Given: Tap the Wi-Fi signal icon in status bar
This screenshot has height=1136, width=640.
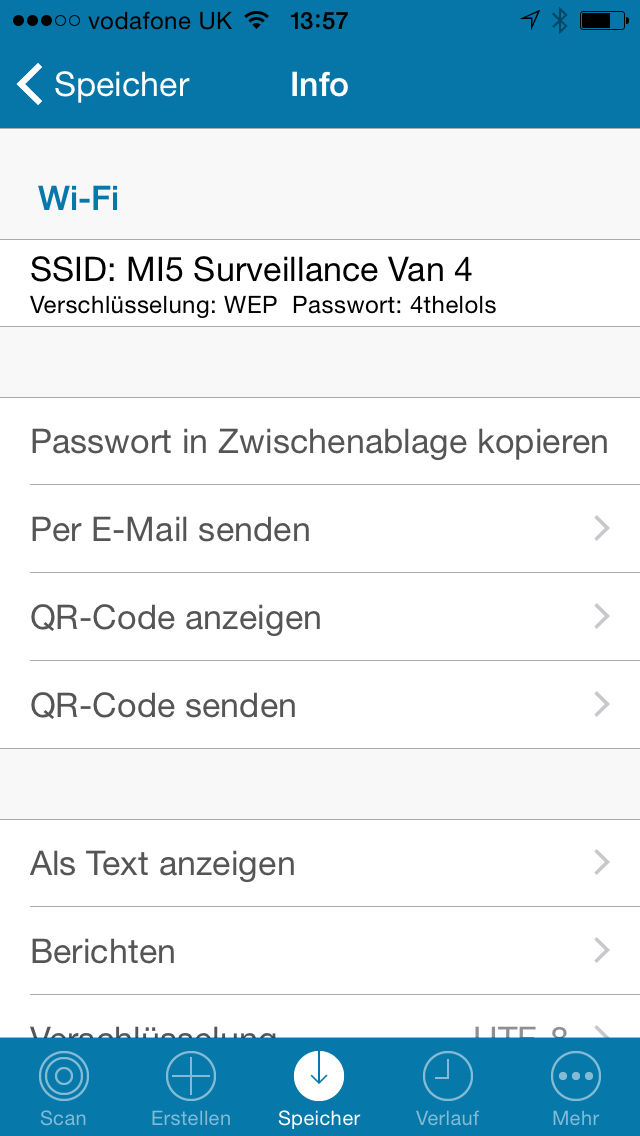Looking at the screenshot, I should [x=257, y=19].
